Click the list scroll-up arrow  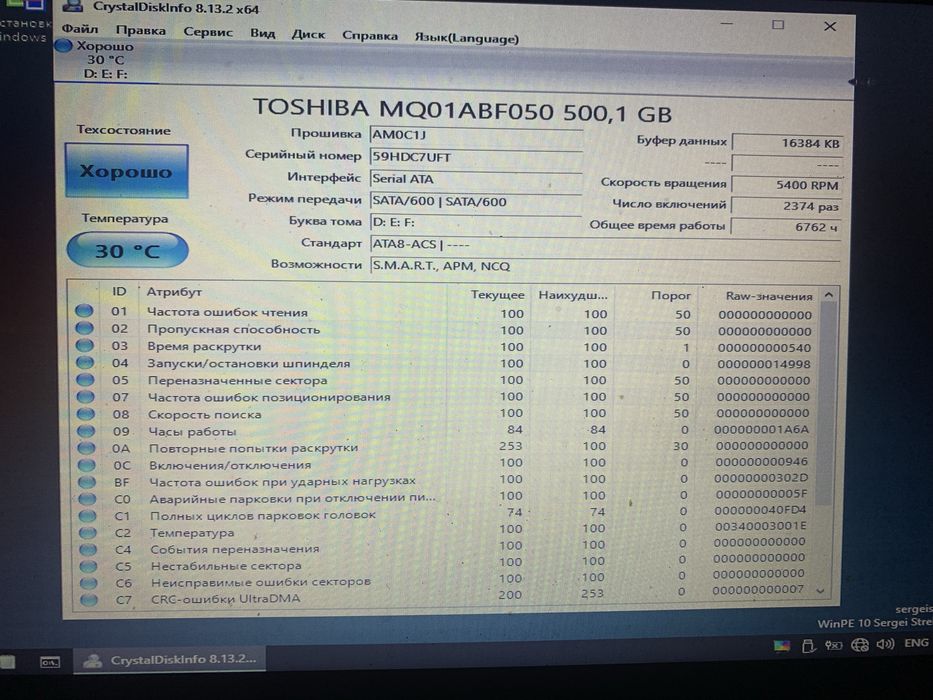click(828, 295)
